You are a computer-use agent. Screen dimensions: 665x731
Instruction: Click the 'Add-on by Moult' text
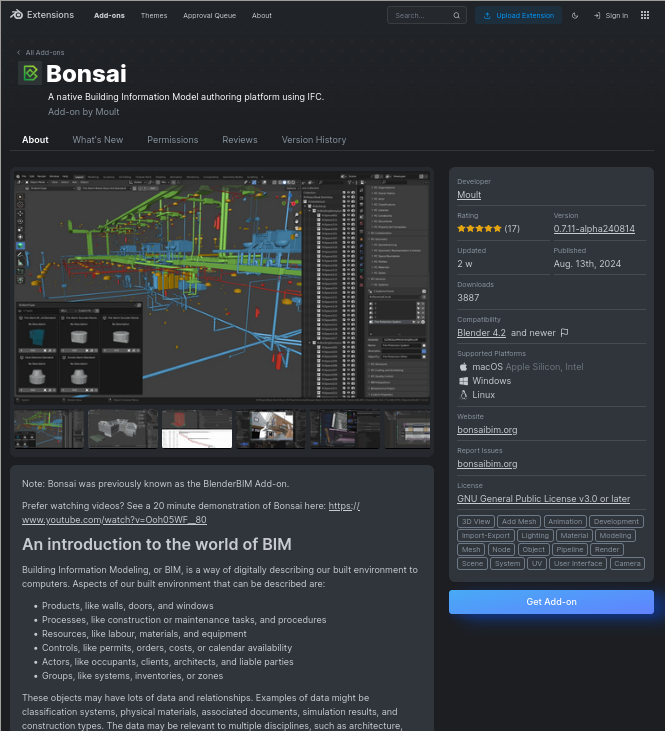click(x=83, y=112)
